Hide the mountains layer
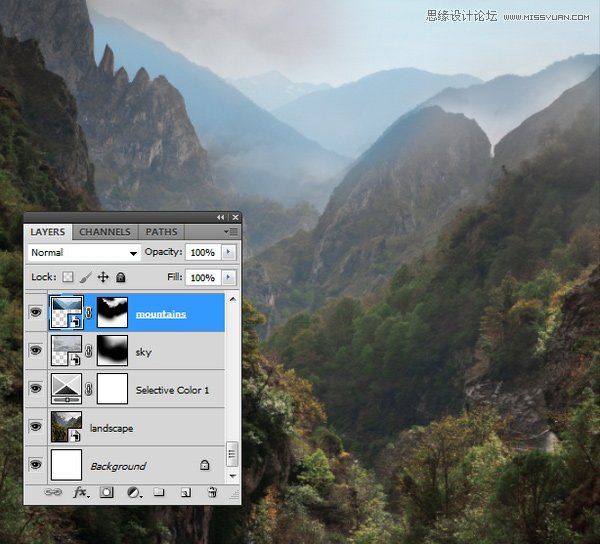Screen dimensions: 600x544 pos(36,312)
